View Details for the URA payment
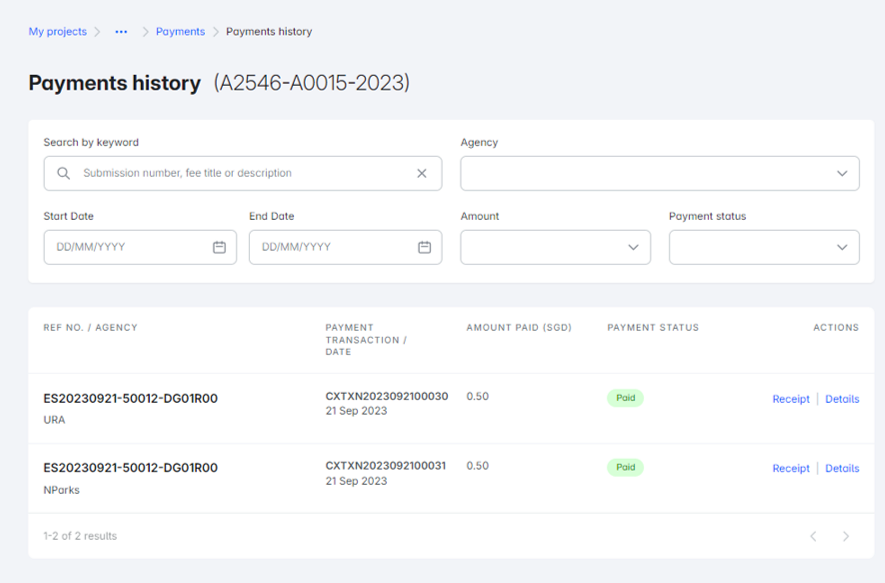Viewport: 885px width, 583px height. (x=841, y=399)
